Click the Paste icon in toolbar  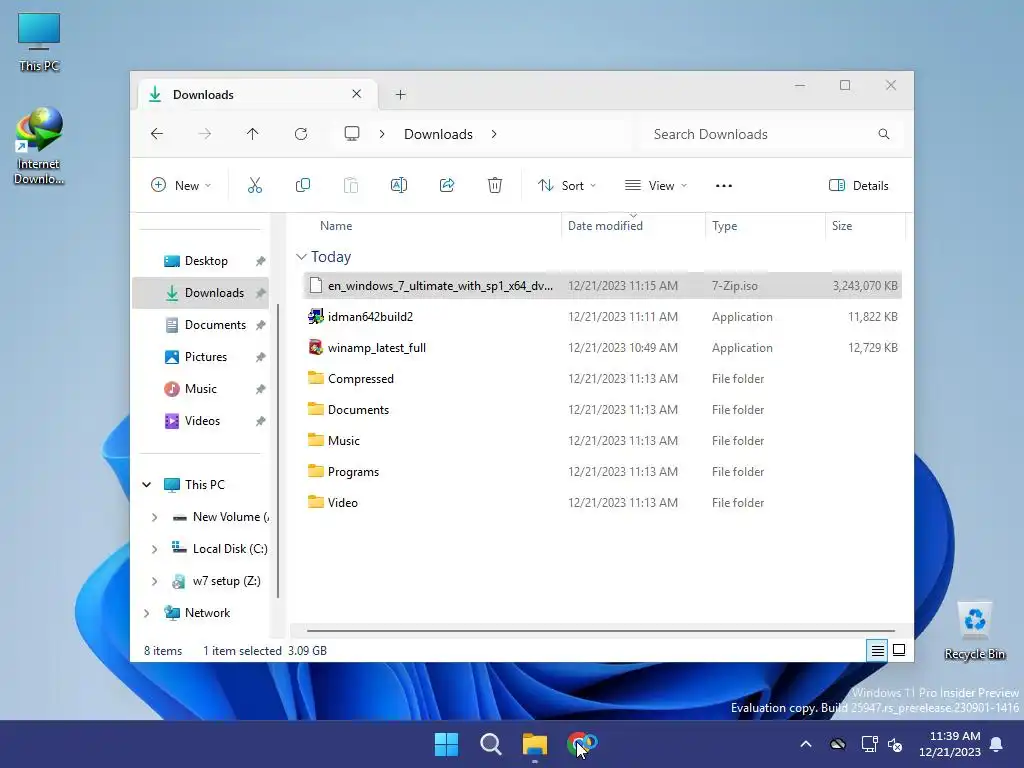[x=351, y=185]
